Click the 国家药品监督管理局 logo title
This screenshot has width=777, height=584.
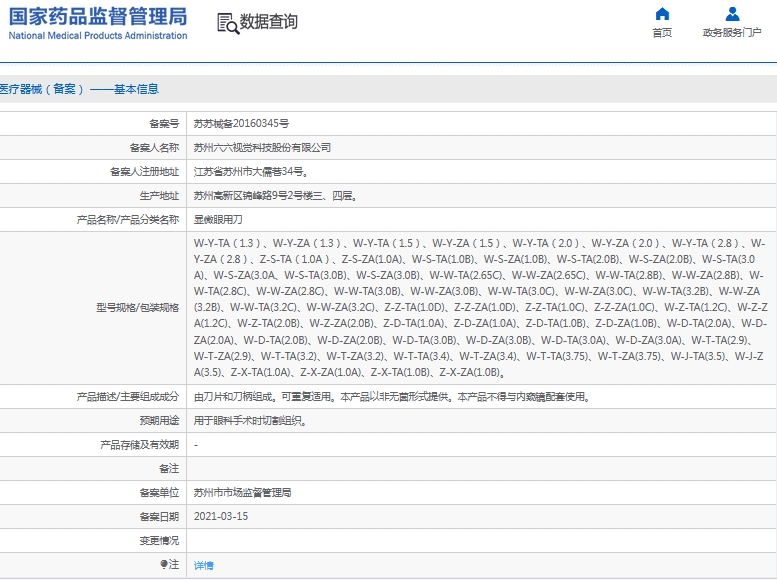98,17
